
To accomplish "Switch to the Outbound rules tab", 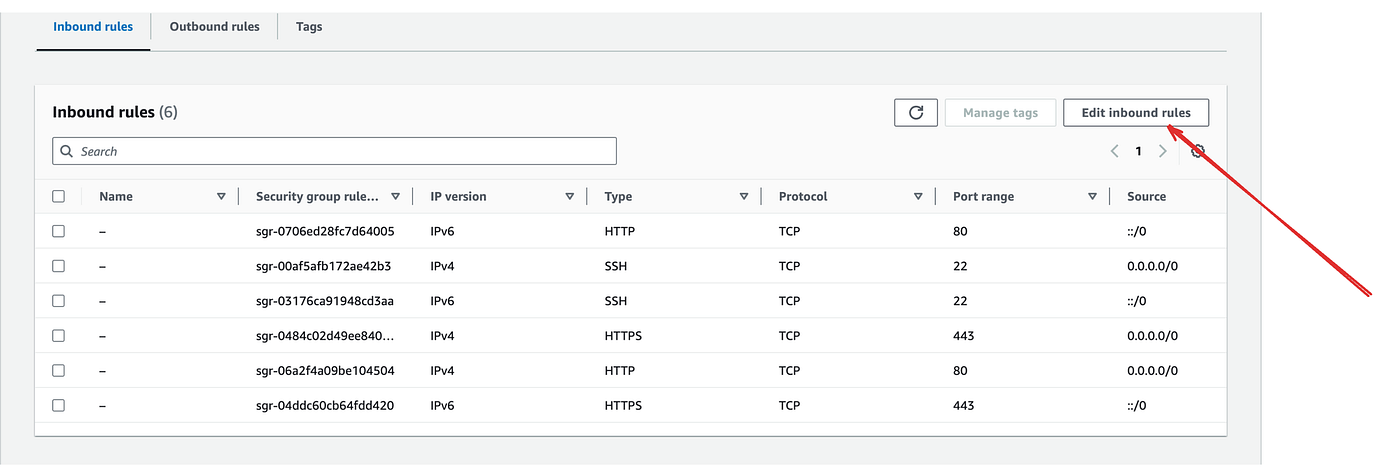I will pos(214,27).
